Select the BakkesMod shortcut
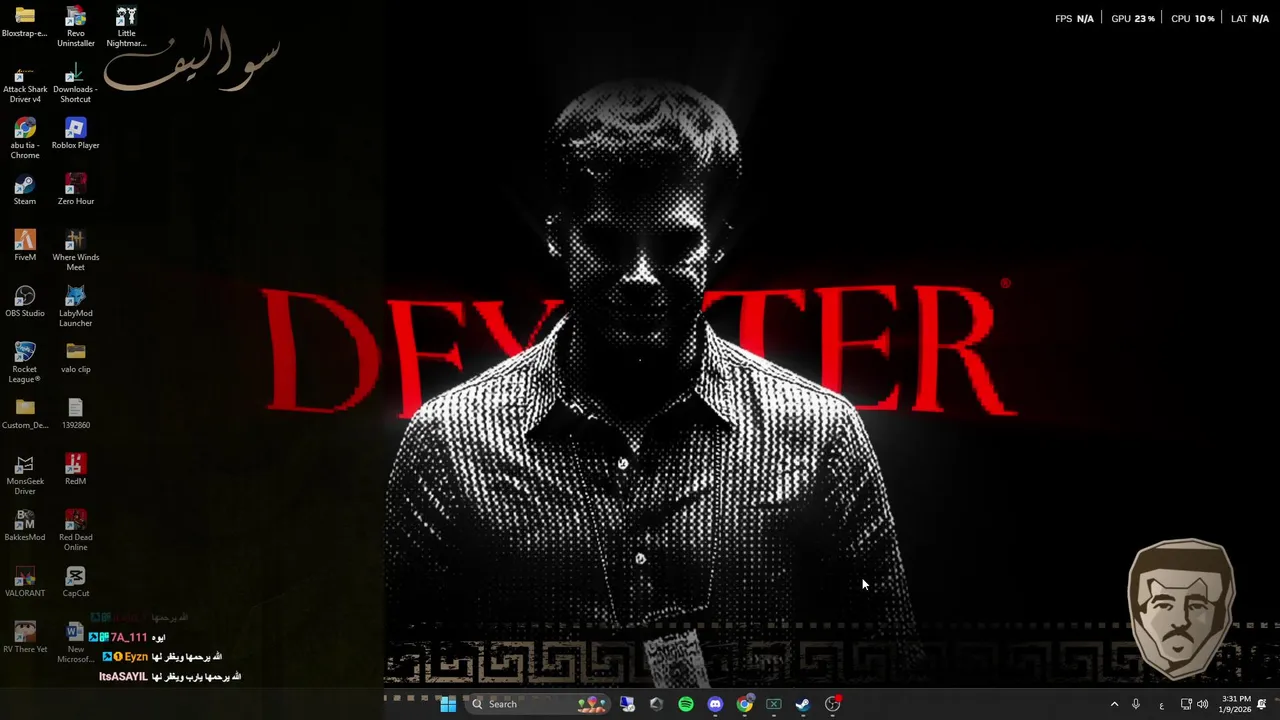The image size is (1280, 720). coord(25,526)
